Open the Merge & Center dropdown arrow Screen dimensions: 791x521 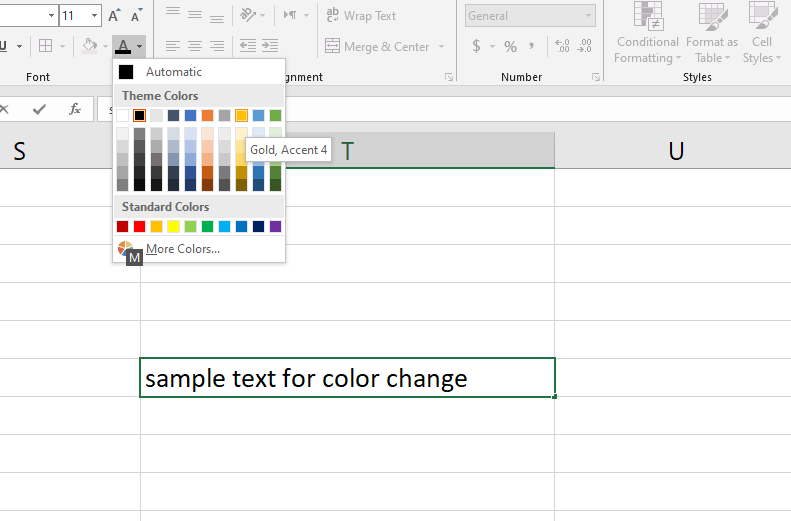pos(442,46)
